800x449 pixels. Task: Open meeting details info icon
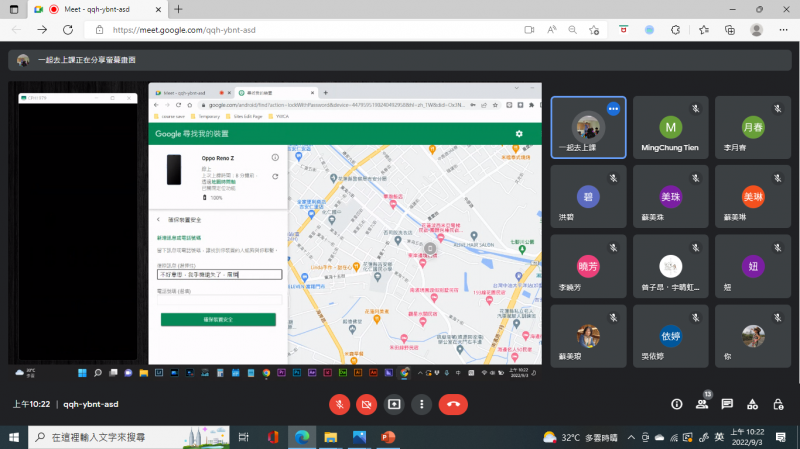[x=677, y=405]
